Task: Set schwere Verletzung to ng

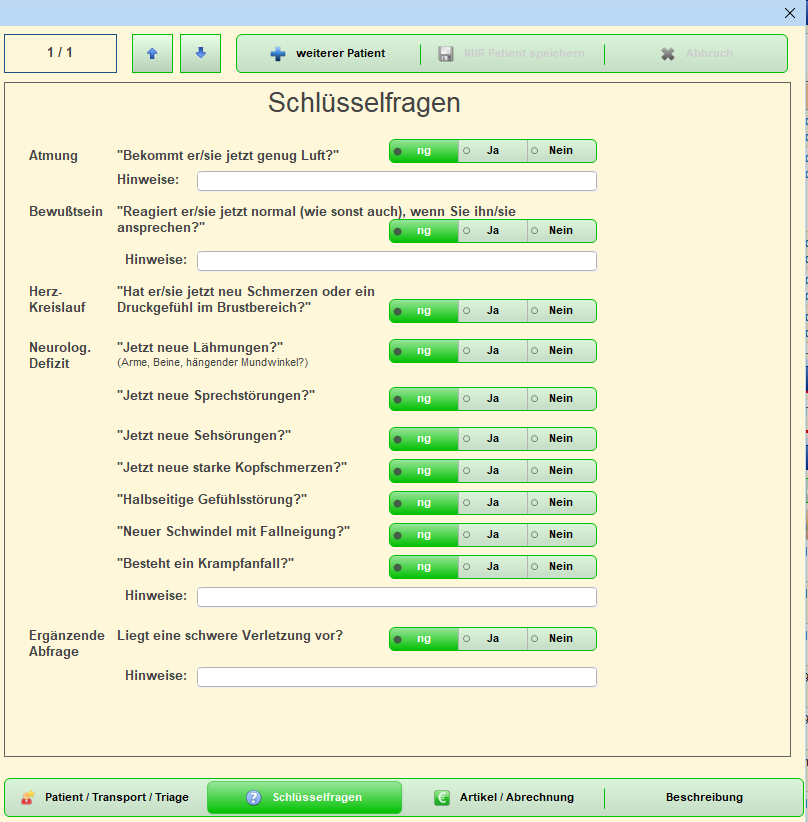Action: click(423, 639)
